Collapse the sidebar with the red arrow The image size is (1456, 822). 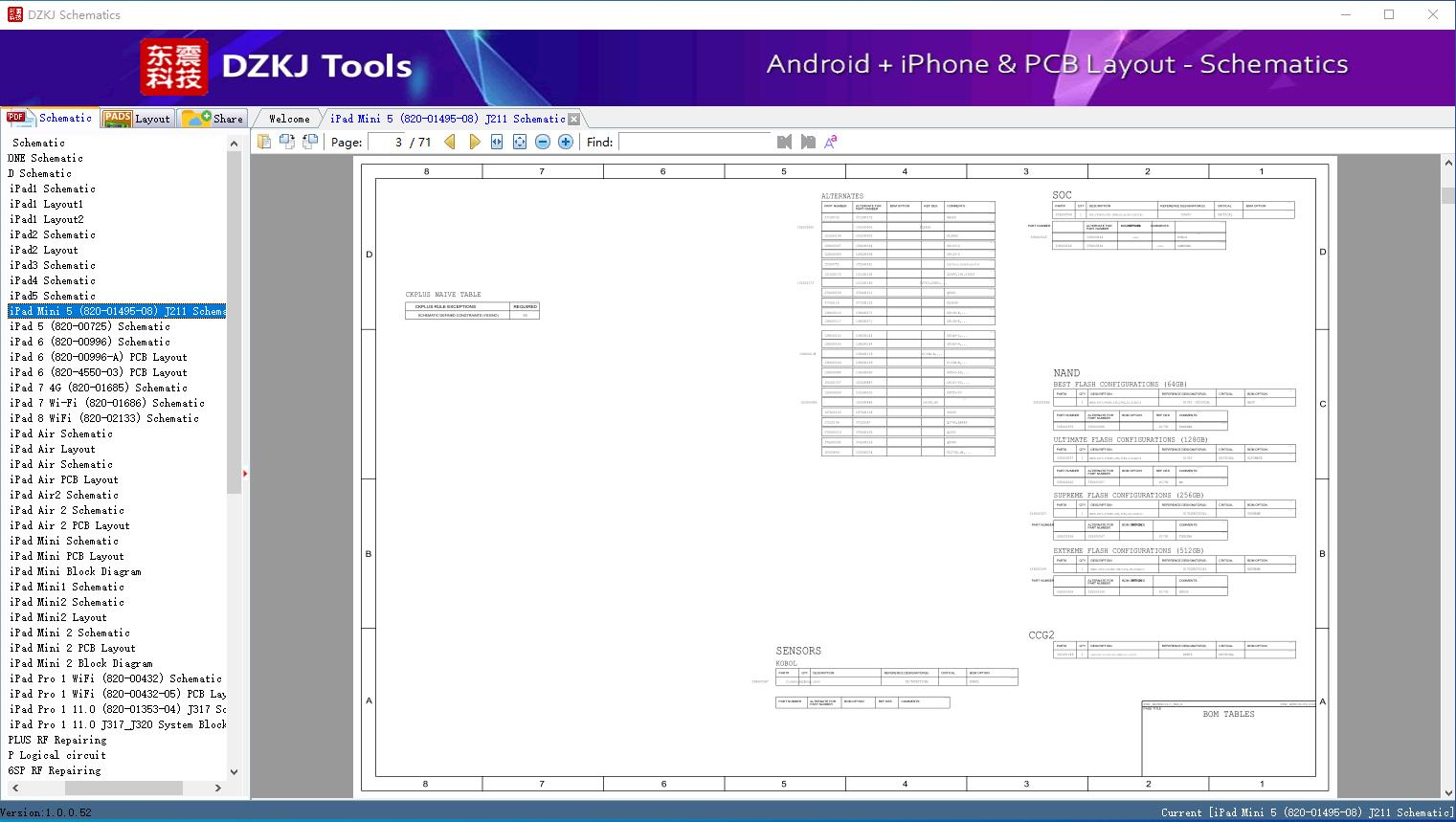coord(245,474)
